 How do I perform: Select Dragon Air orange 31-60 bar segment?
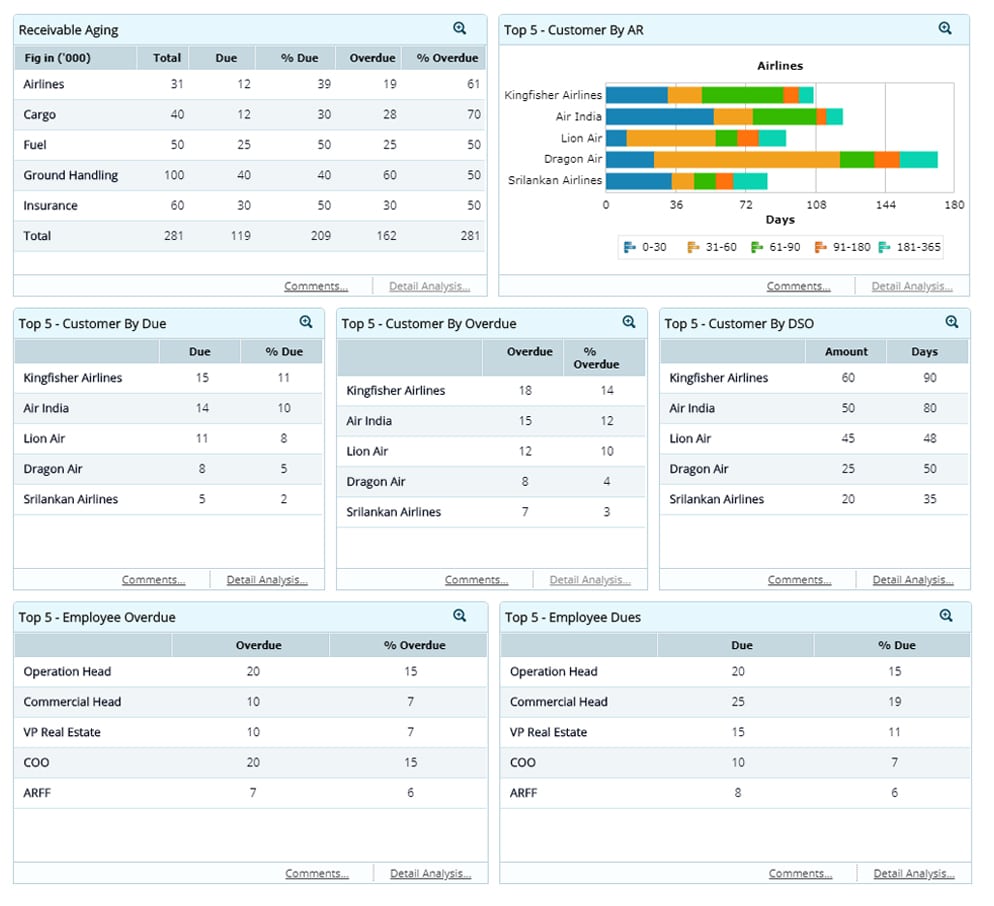coord(747,159)
